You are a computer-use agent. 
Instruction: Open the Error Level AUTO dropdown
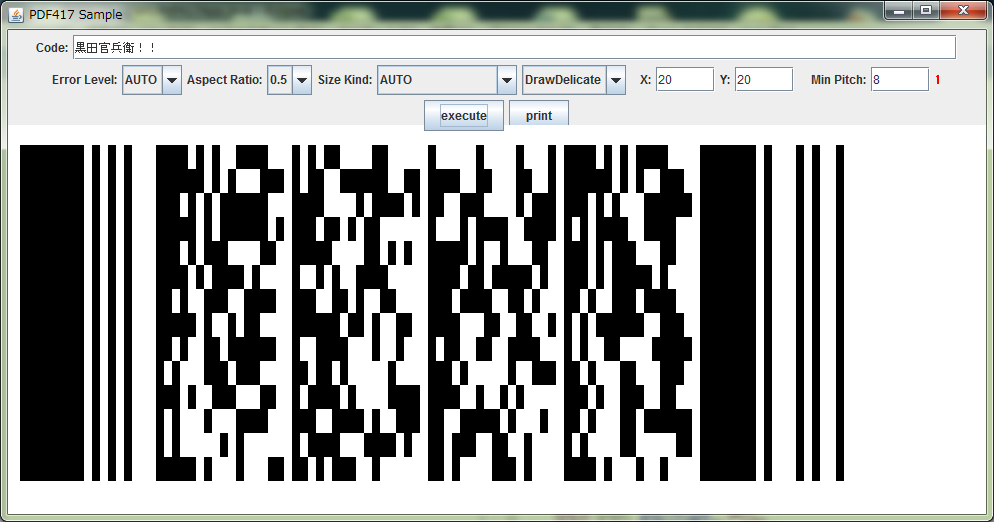pos(152,80)
